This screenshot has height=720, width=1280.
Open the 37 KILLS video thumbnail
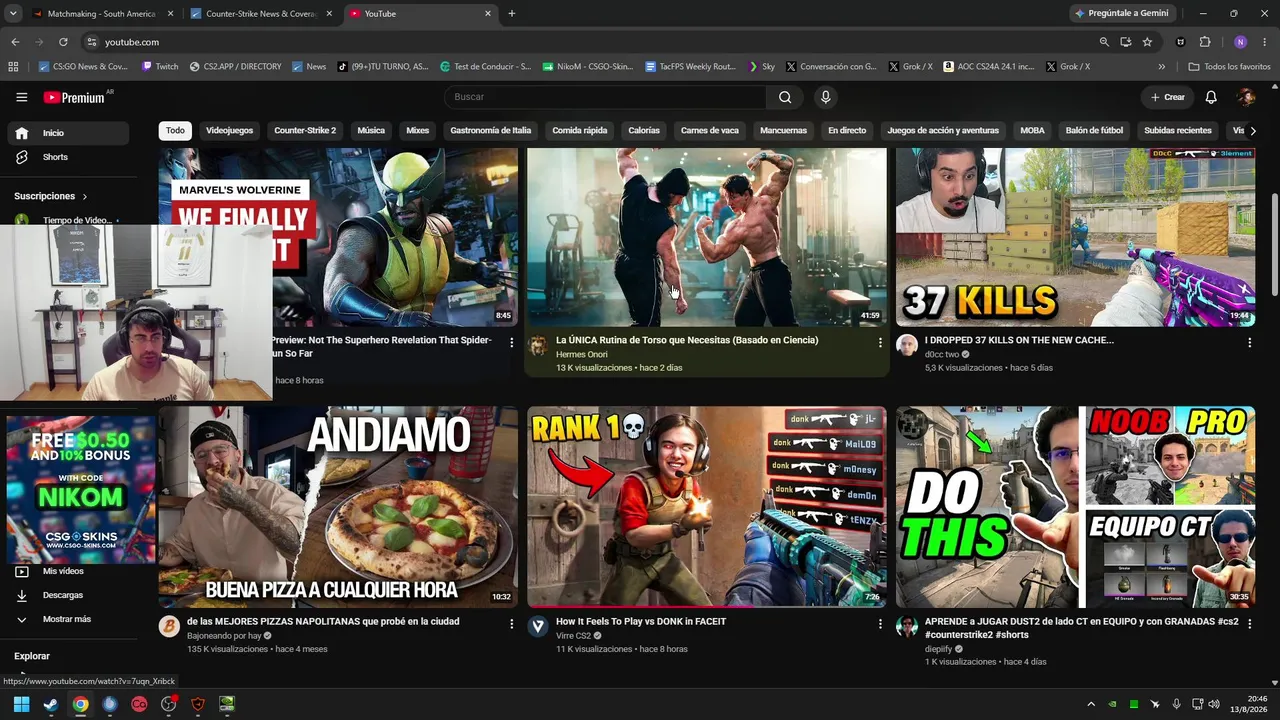(1075, 237)
